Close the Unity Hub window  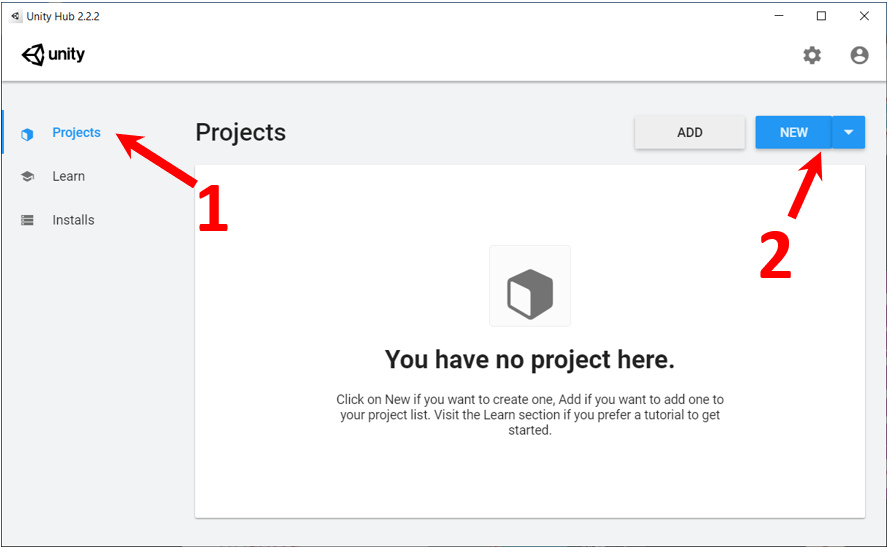click(x=864, y=16)
